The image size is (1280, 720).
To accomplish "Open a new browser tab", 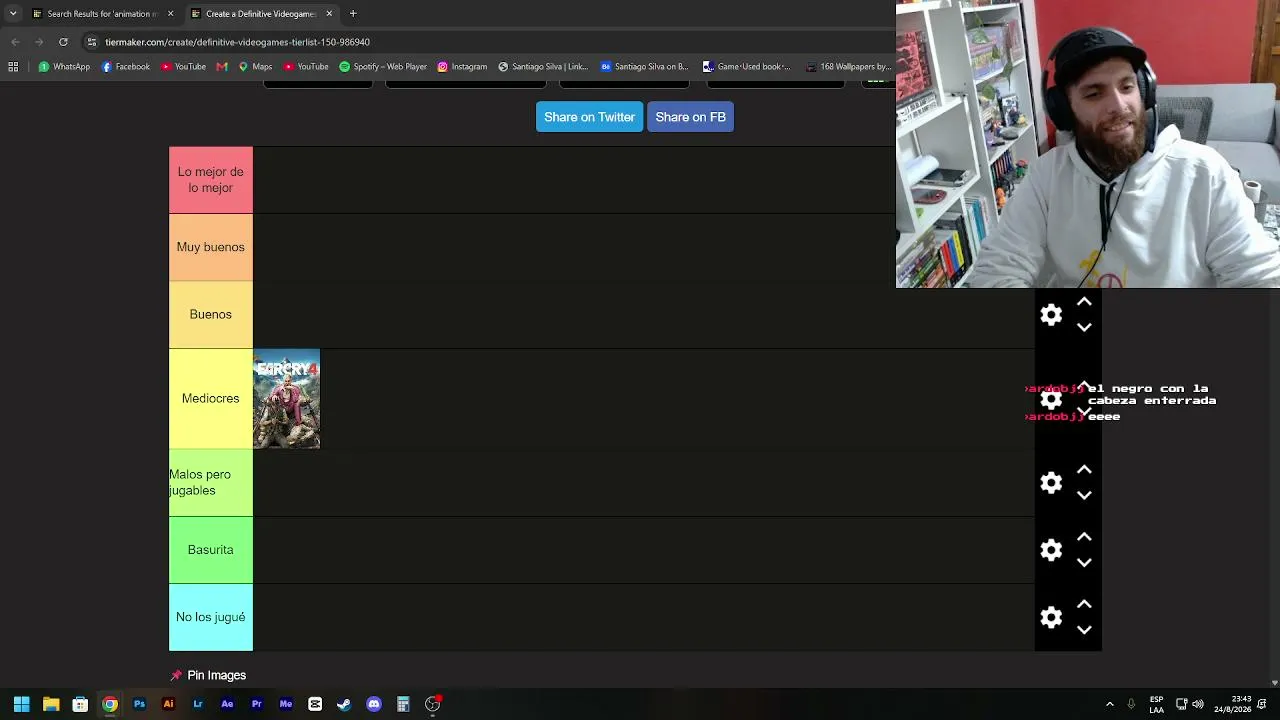I will [353, 14].
